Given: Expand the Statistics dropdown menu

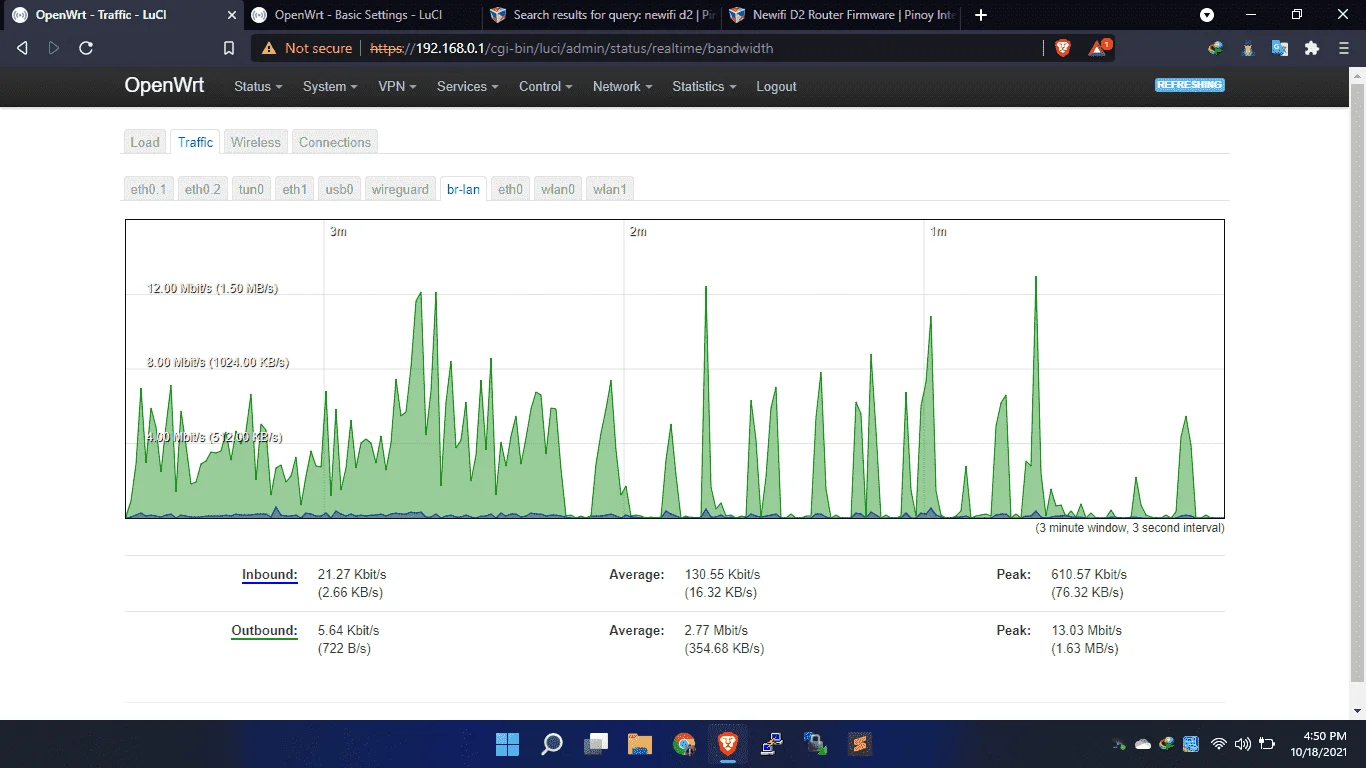Looking at the screenshot, I should (704, 86).
